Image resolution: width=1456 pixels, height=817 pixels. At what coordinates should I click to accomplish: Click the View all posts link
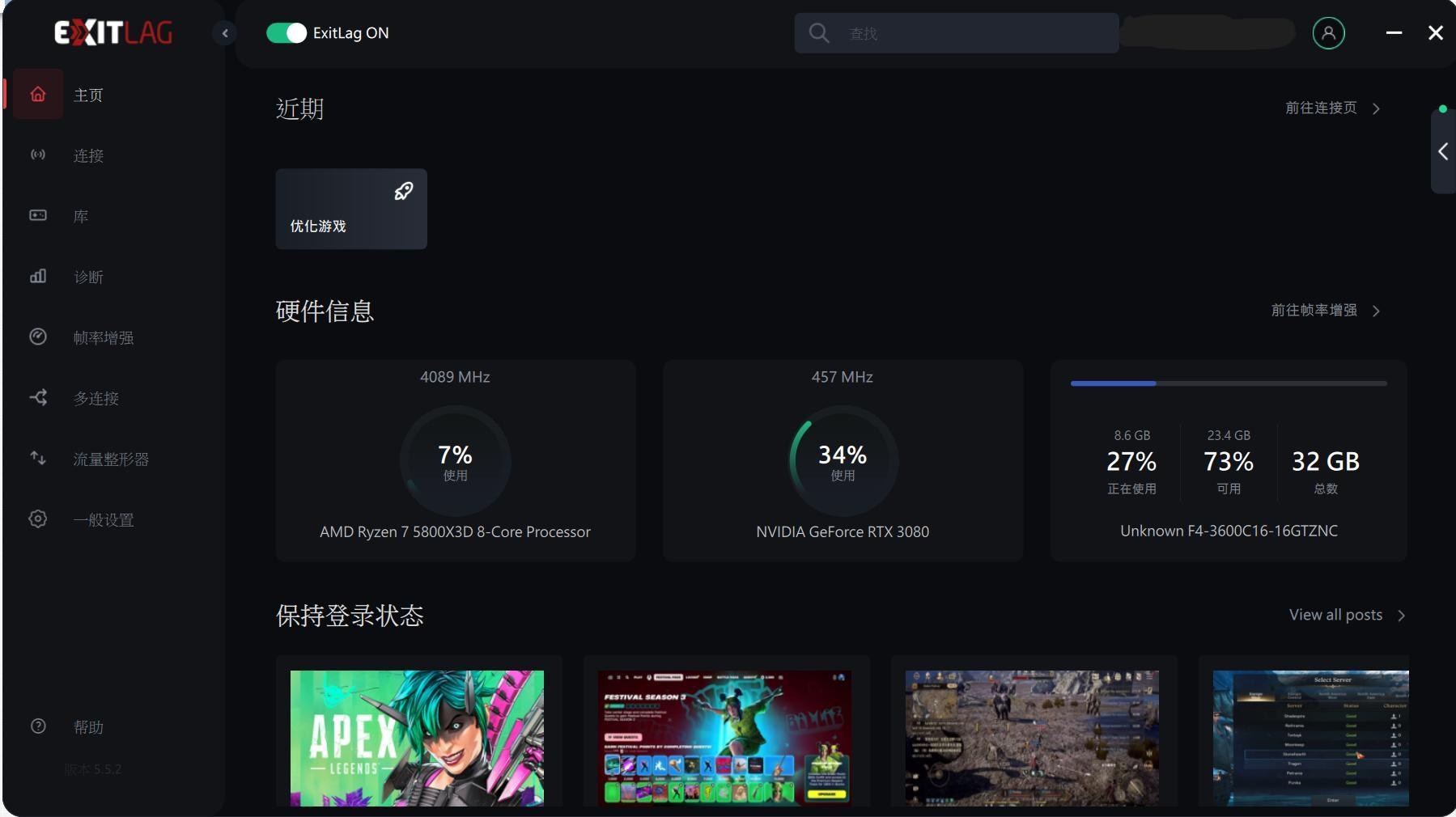coord(1335,615)
